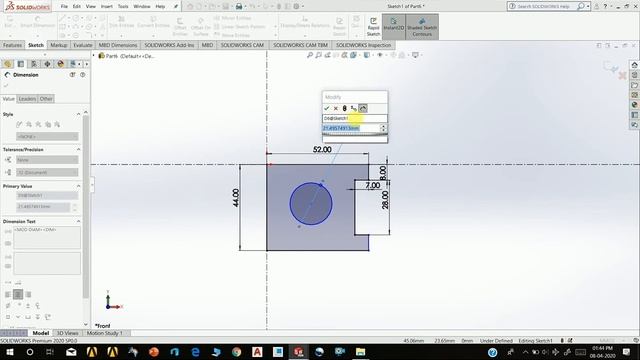The image size is (640, 360).
Task: Open Display Style dropdown in view toolbar
Action: tap(367, 55)
